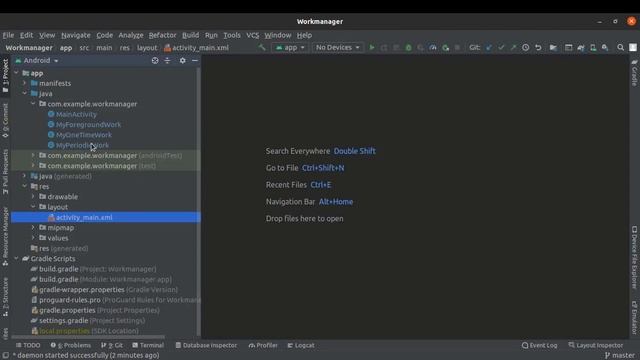Viewport: 640px width, 360px height.
Task: Click the Project panel horizontal scrollbar
Action: (88, 337)
